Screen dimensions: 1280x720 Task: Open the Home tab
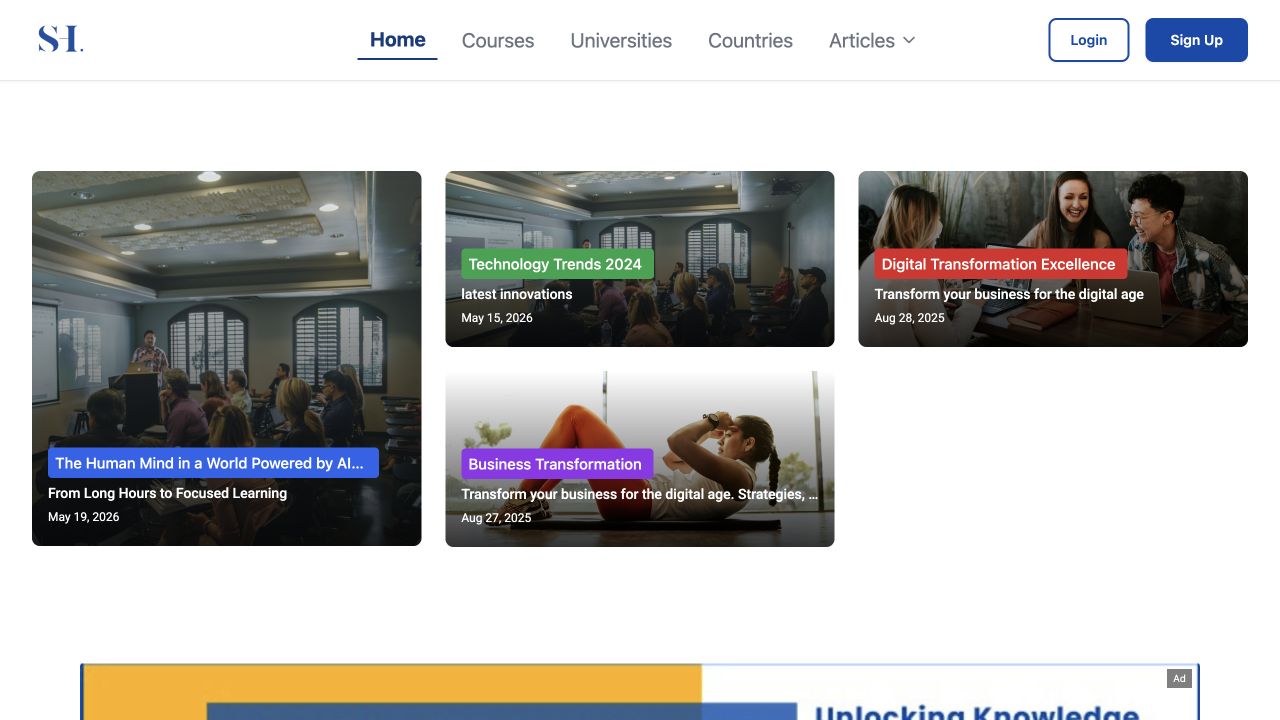(x=398, y=40)
